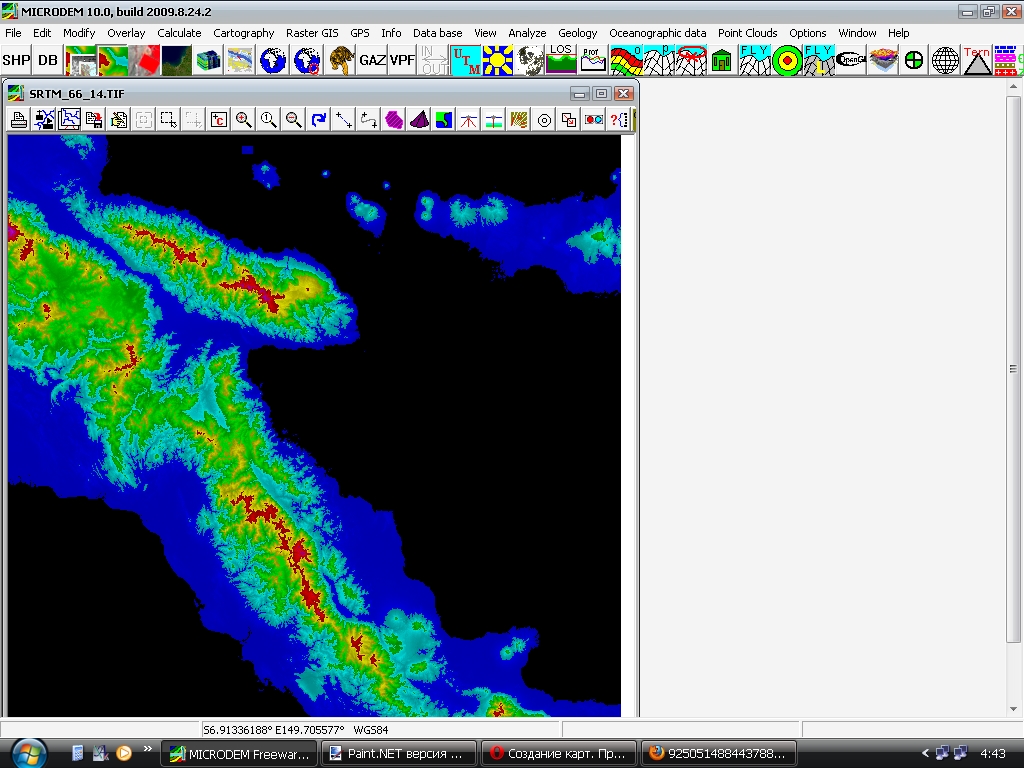Click the zoom in magnifier icon
1024x768 pixels.
tap(243, 120)
